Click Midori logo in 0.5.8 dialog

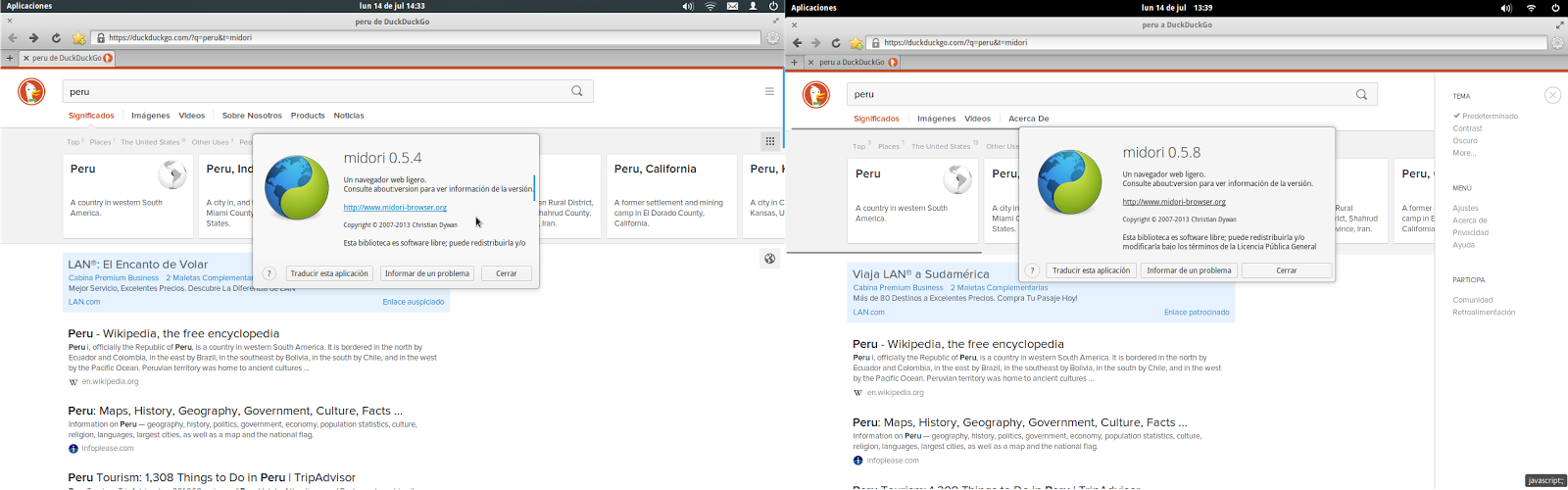click(1069, 181)
